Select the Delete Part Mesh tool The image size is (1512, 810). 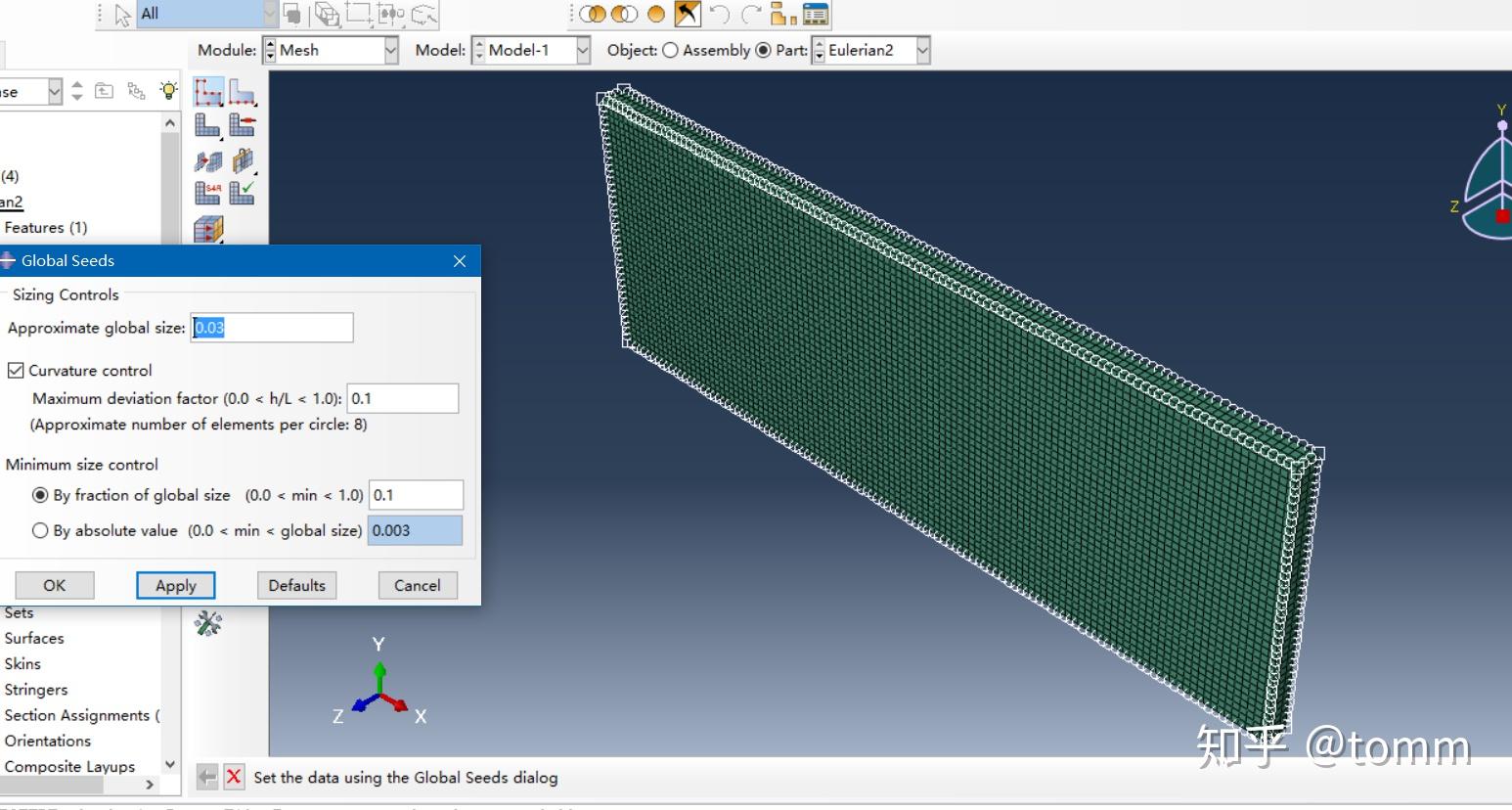pos(242,125)
